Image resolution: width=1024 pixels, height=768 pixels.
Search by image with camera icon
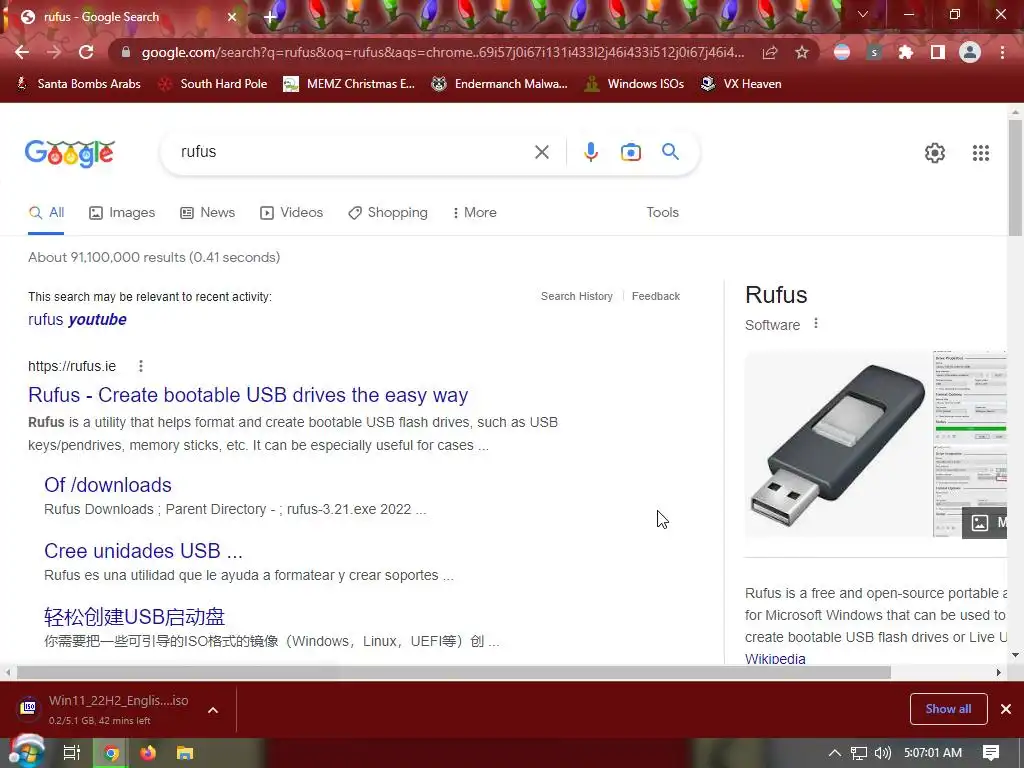631,152
